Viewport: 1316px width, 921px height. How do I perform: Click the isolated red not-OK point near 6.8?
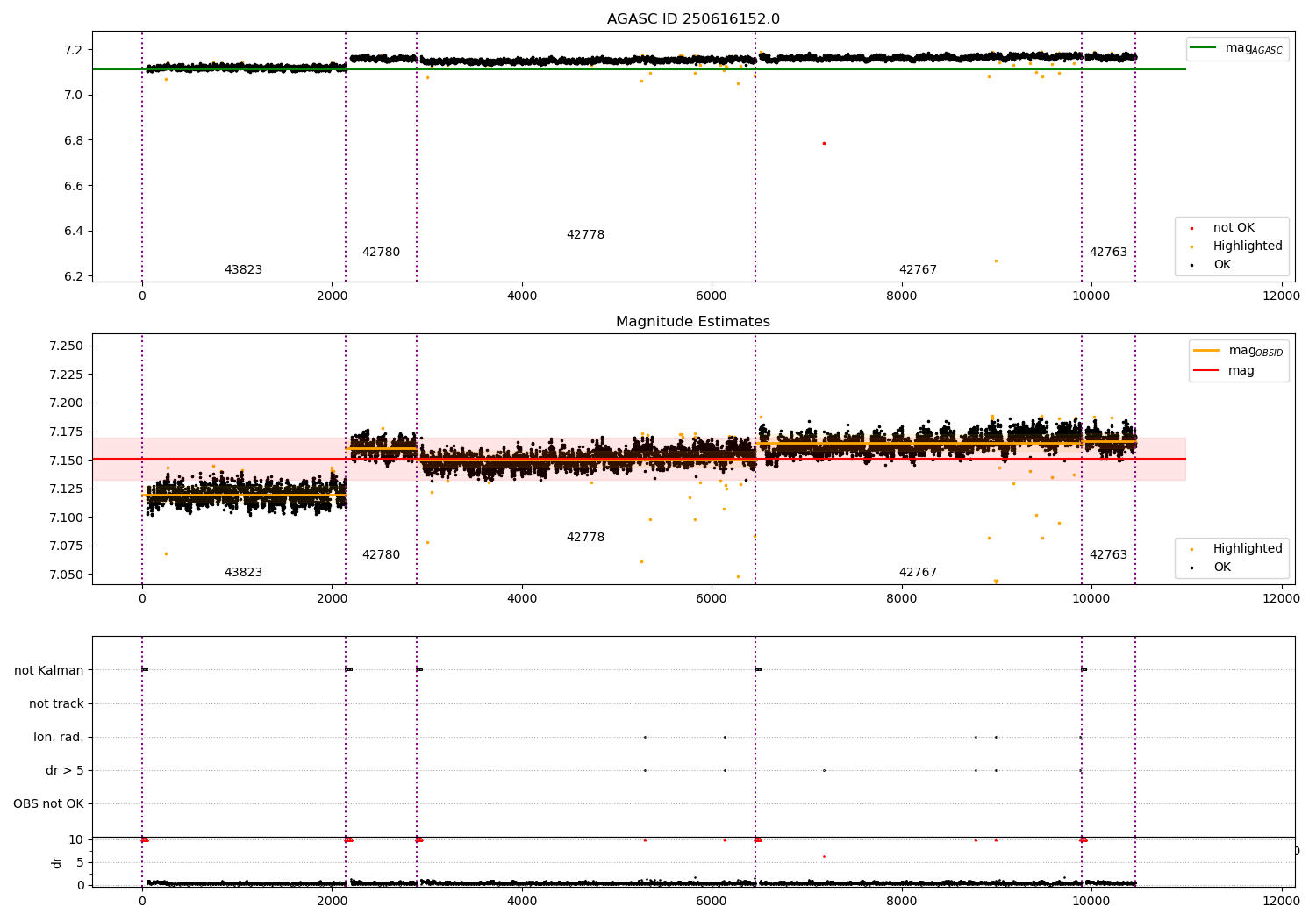(x=824, y=143)
